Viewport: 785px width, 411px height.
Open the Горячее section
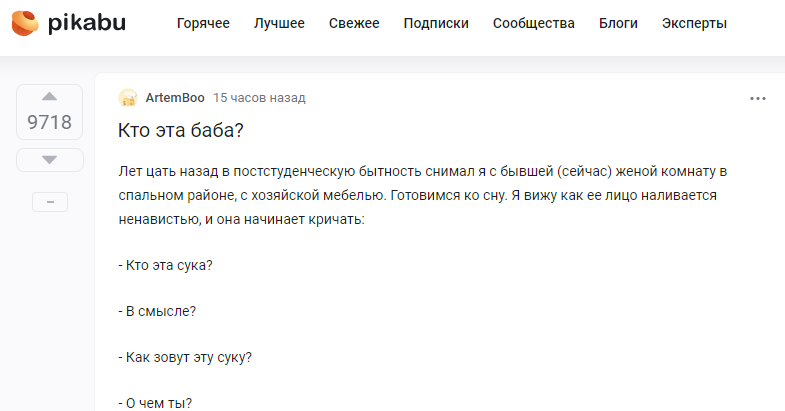point(203,24)
